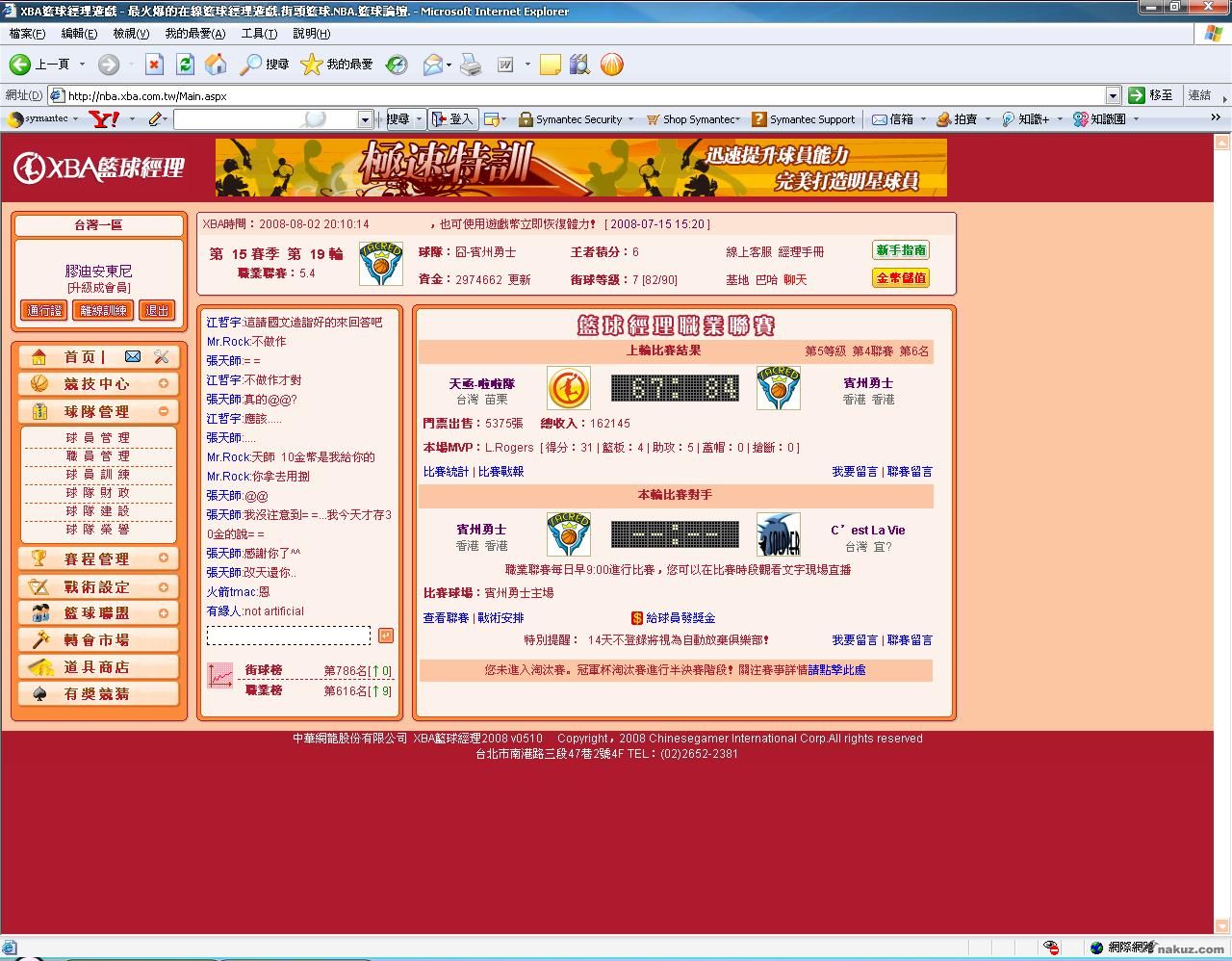Viewport: 1232px width, 961px height.
Task: Click the 離線訓練 button
Action: (103, 310)
